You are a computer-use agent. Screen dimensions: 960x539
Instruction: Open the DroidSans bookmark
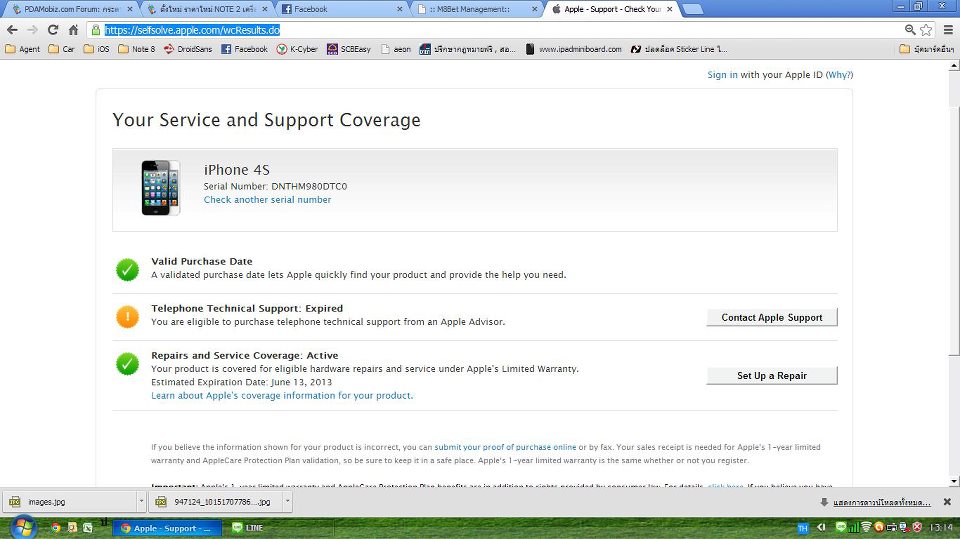187,49
